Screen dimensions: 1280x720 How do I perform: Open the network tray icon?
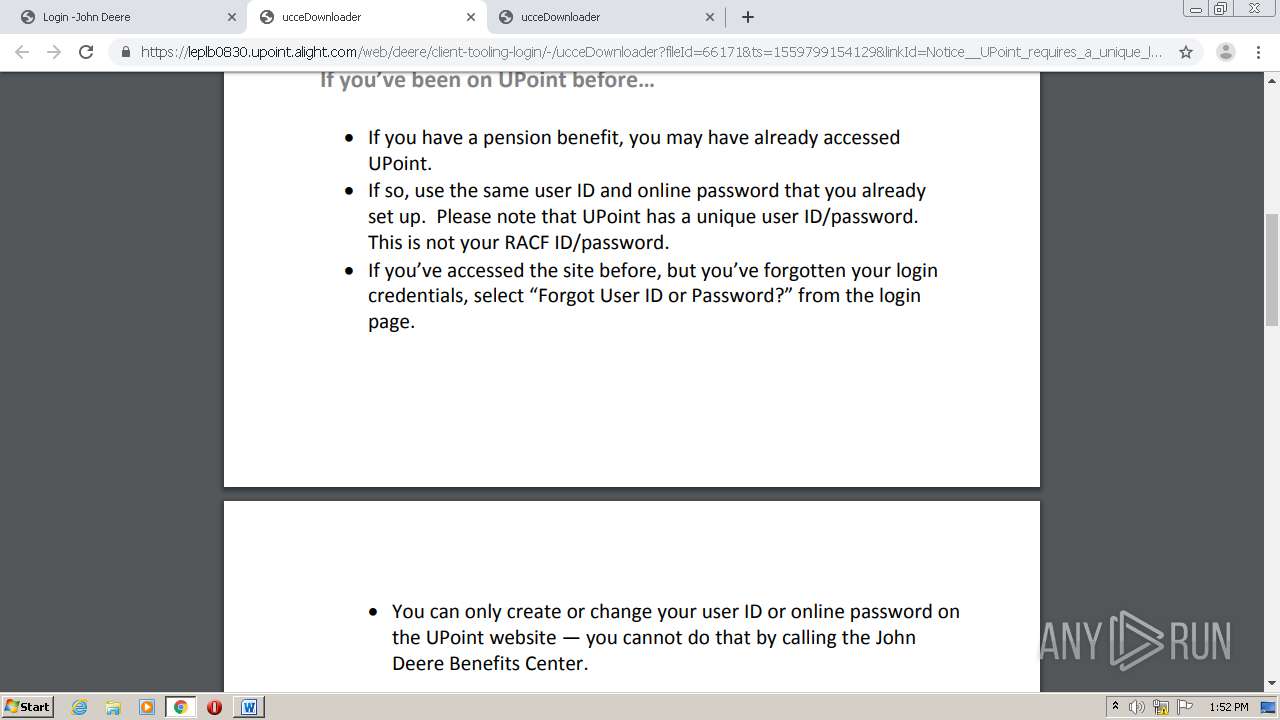[1161, 707]
